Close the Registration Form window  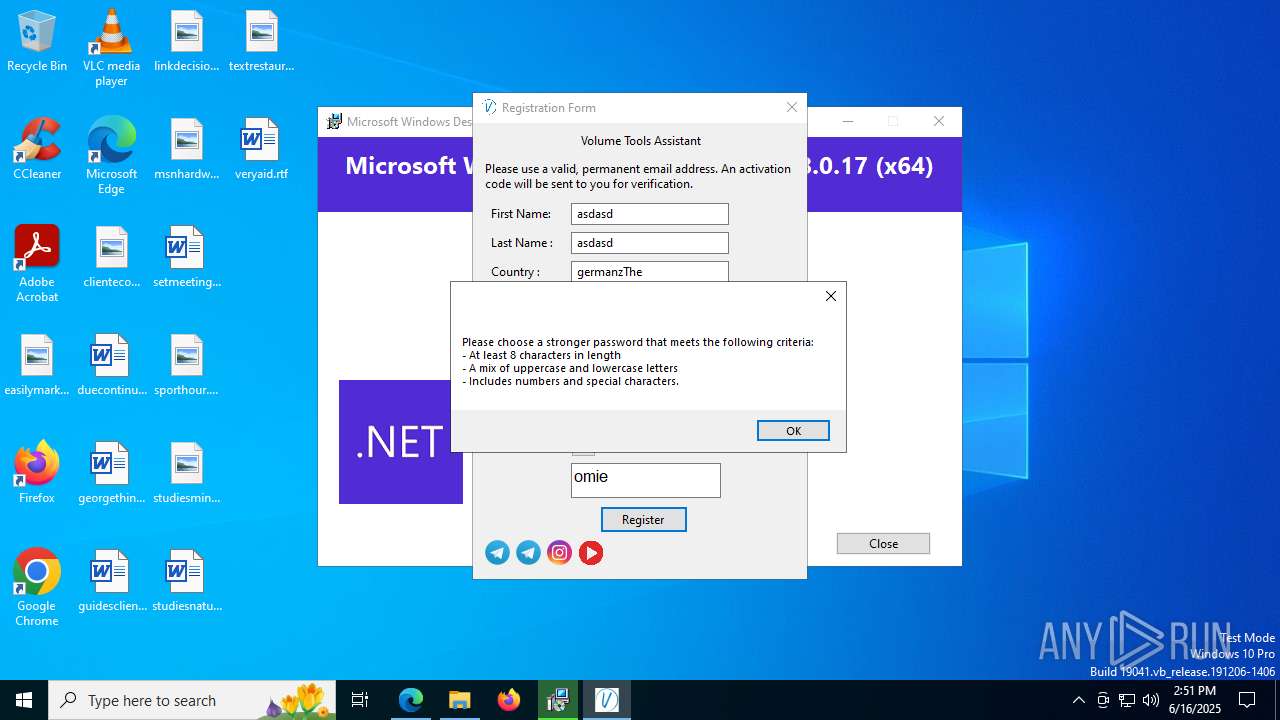791,107
